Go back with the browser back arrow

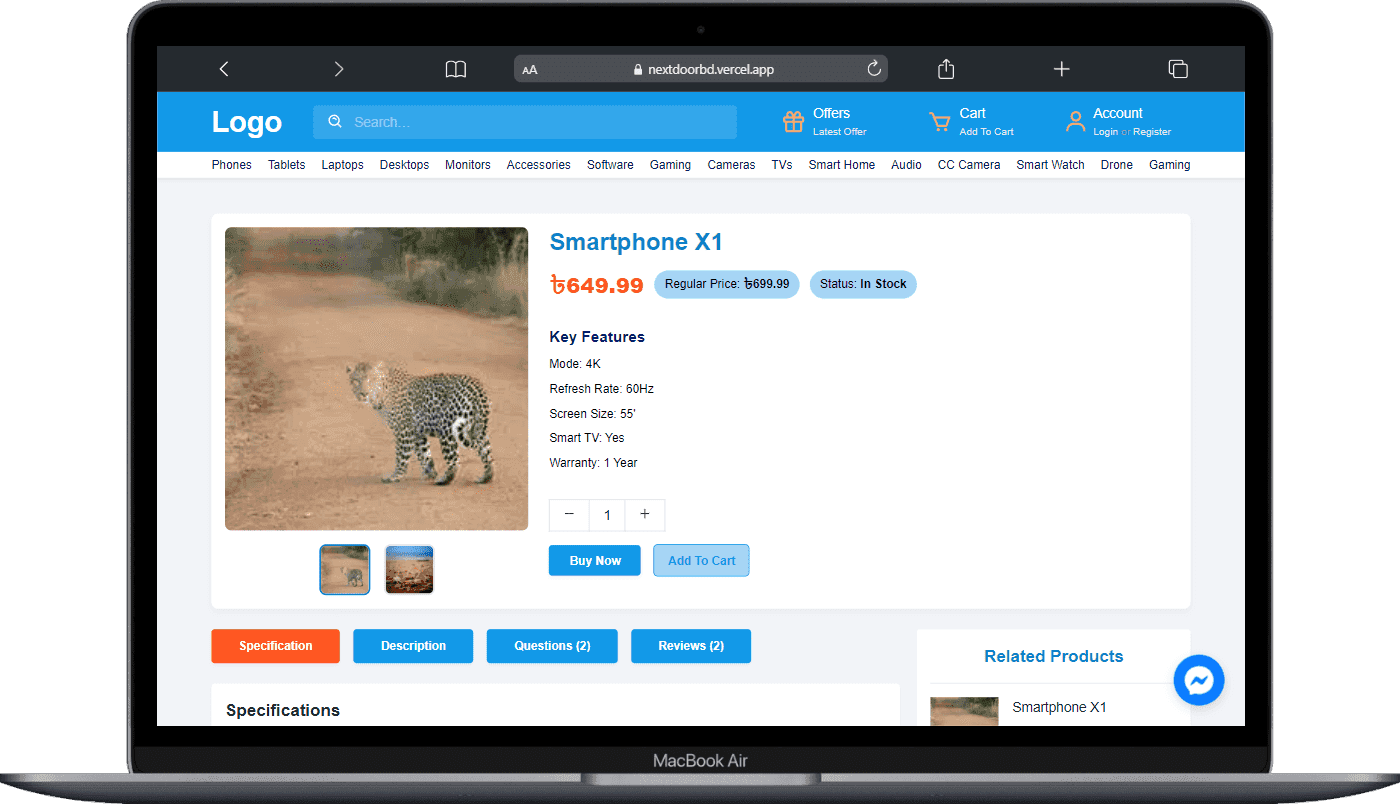pyautogui.click(x=224, y=69)
